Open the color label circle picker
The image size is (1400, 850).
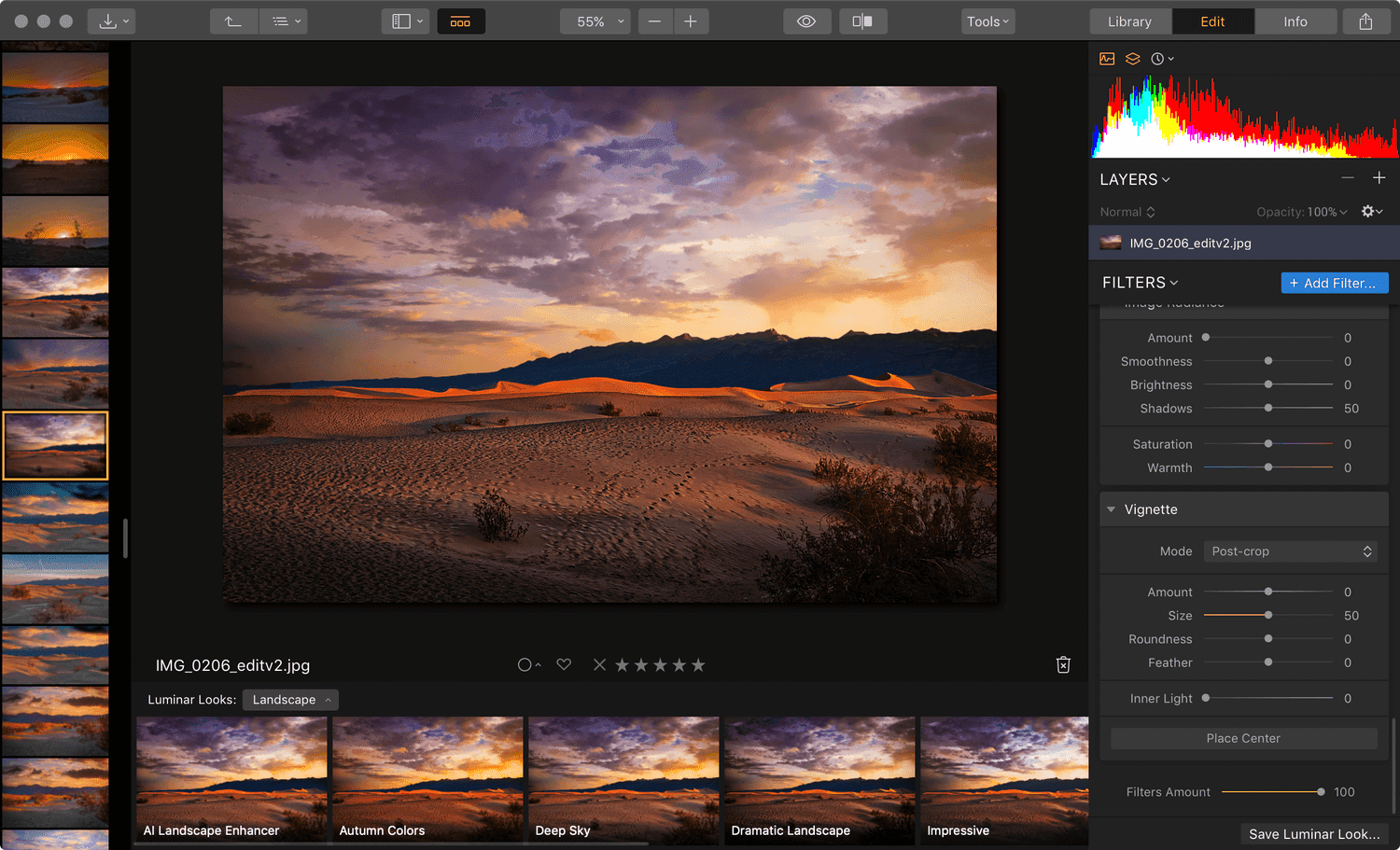[529, 665]
